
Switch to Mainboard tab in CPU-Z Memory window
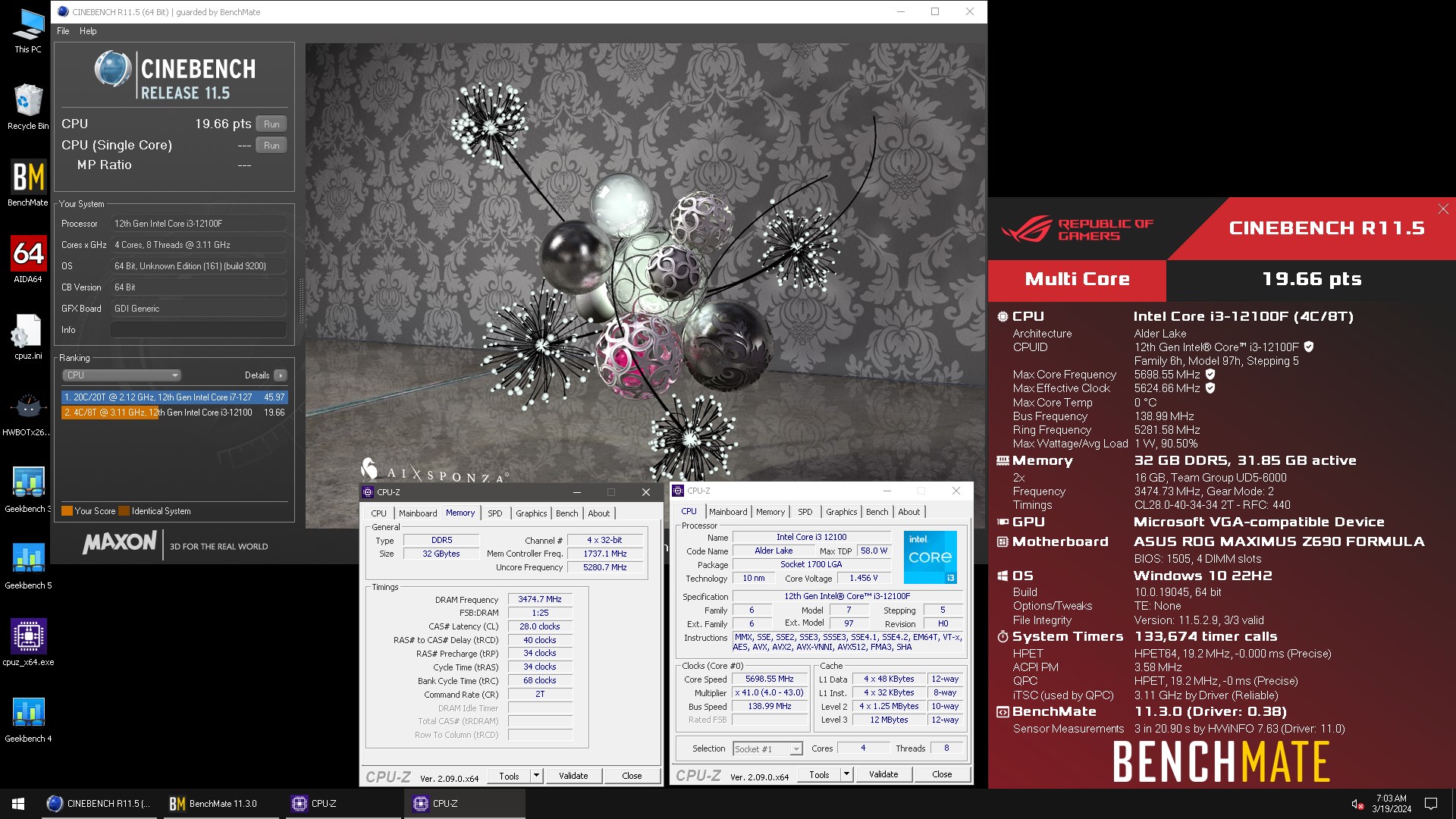pyautogui.click(x=418, y=513)
